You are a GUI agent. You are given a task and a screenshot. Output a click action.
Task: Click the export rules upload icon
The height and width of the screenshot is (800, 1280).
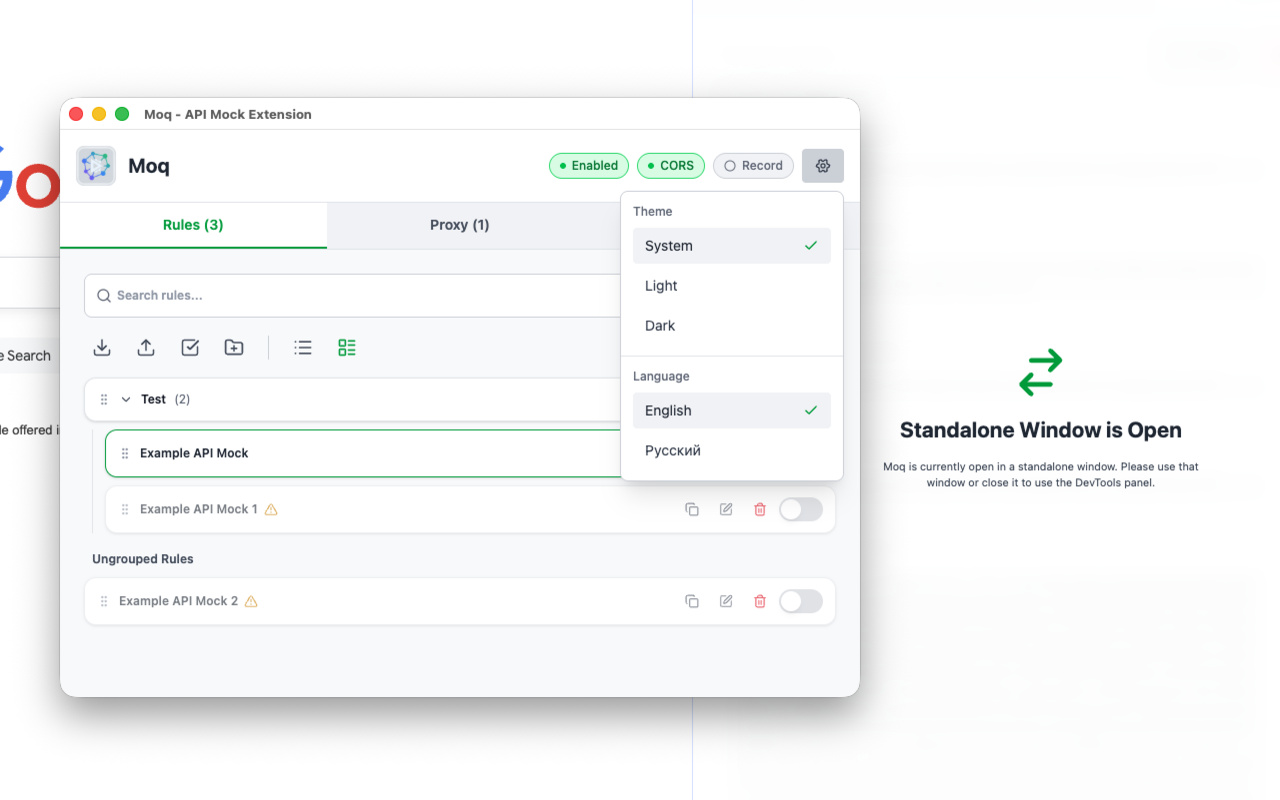point(146,347)
